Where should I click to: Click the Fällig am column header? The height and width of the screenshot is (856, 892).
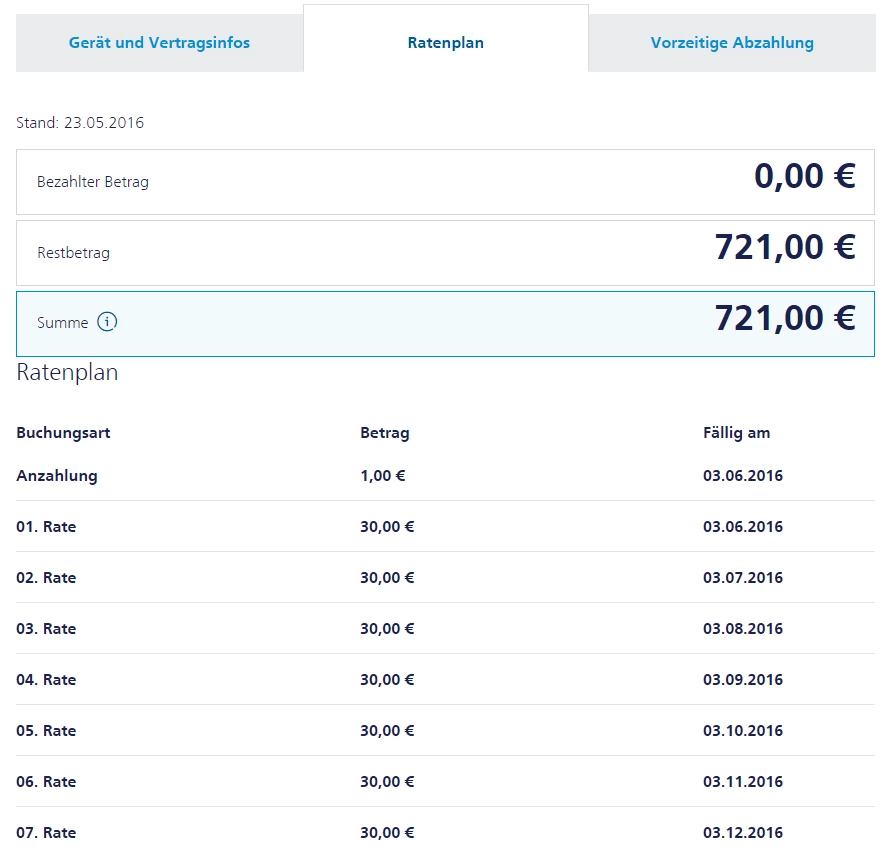(x=737, y=433)
